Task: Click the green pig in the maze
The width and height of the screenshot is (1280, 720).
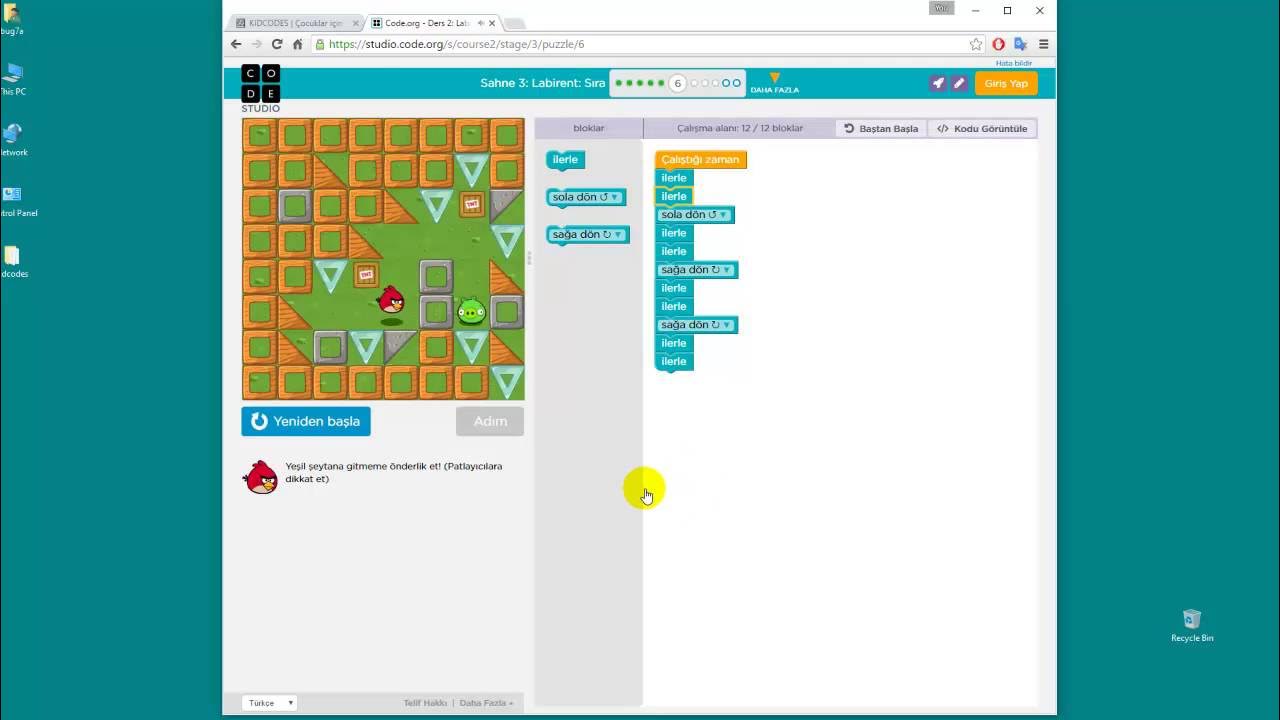Action: pyautogui.click(x=471, y=311)
